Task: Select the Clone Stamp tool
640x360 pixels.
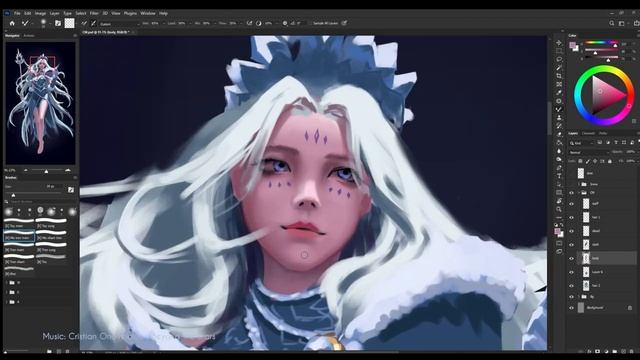Action: tap(559, 118)
